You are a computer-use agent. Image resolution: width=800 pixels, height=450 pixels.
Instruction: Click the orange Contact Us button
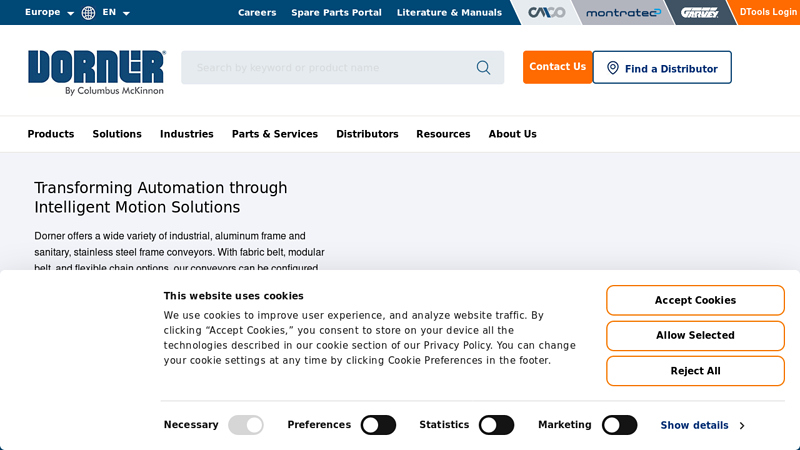[557, 67]
